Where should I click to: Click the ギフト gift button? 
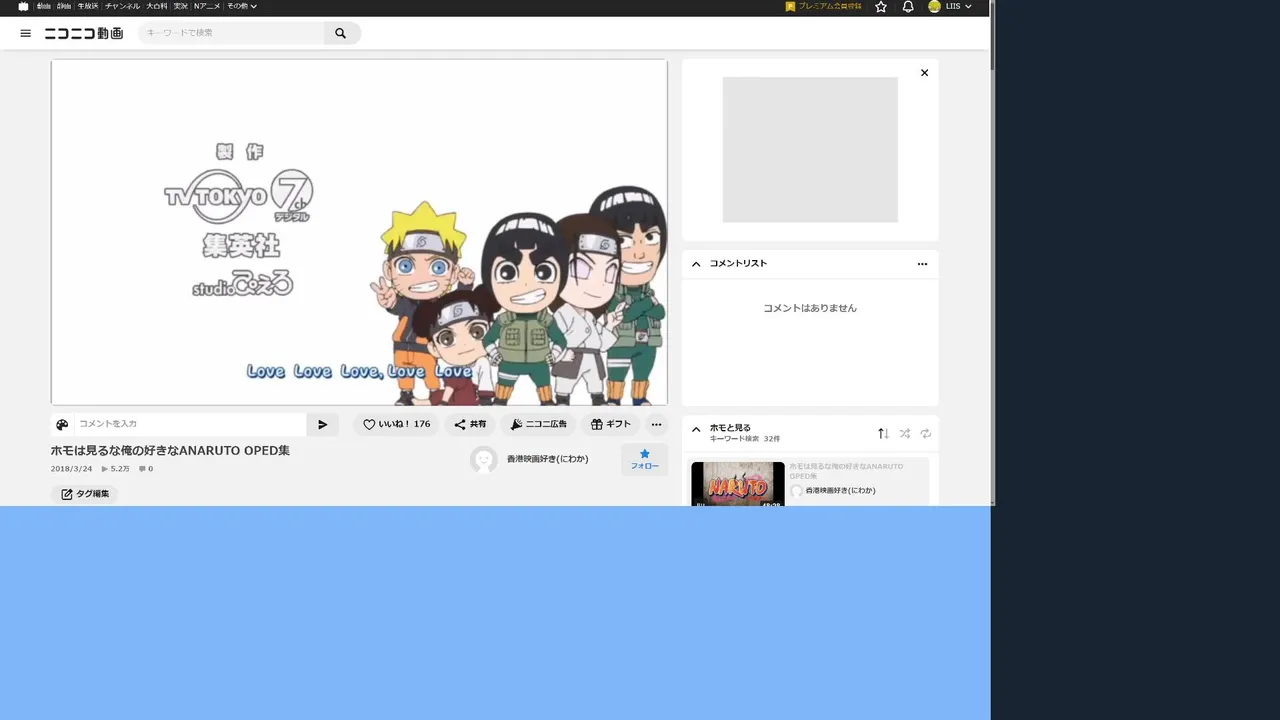point(610,424)
